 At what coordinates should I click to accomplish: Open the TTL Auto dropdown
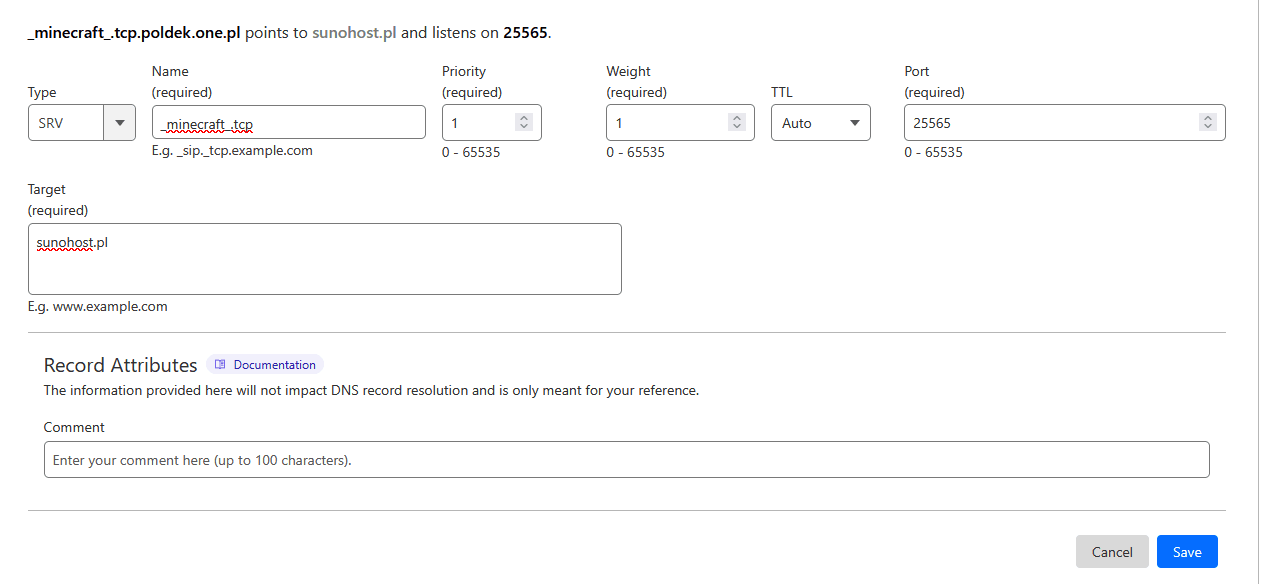820,123
